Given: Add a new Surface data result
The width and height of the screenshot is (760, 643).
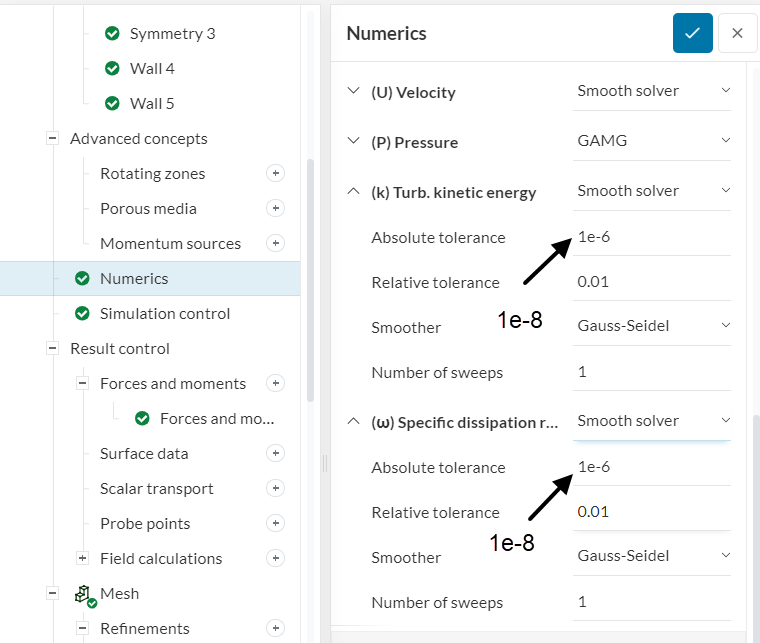Looking at the screenshot, I should click(276, 453).
